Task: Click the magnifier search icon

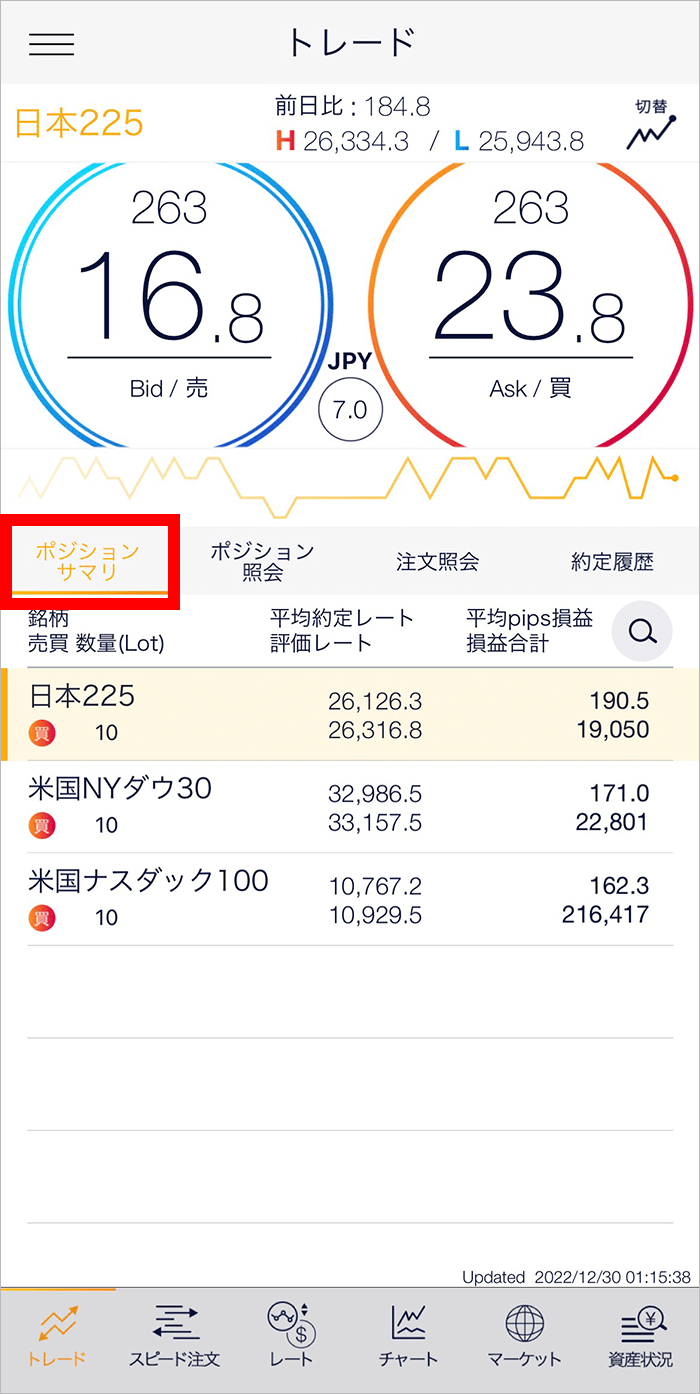Action: 642,631
